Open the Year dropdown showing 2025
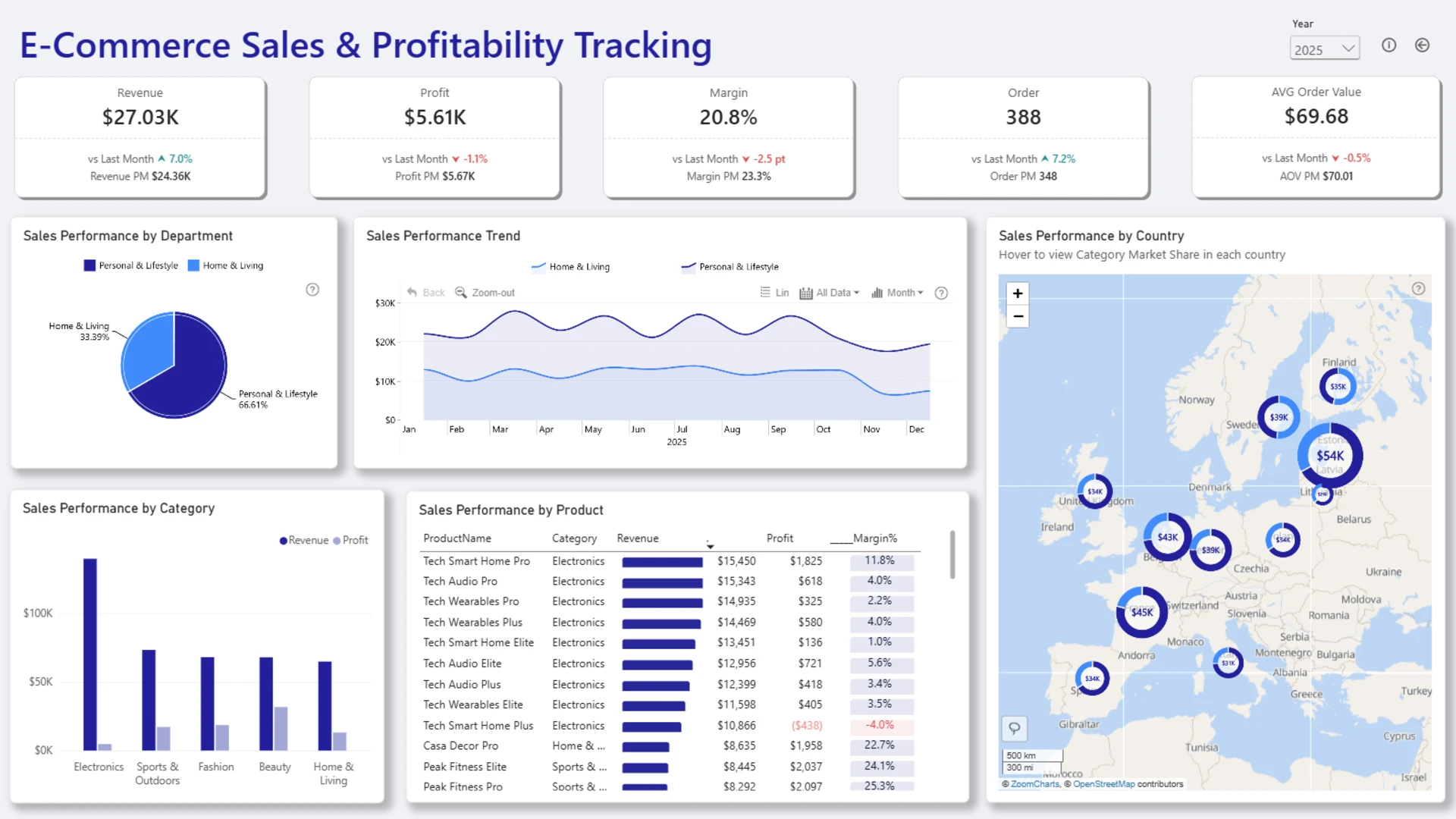The height and width of the screenshot is (819, 1456). coord(1324,49)
